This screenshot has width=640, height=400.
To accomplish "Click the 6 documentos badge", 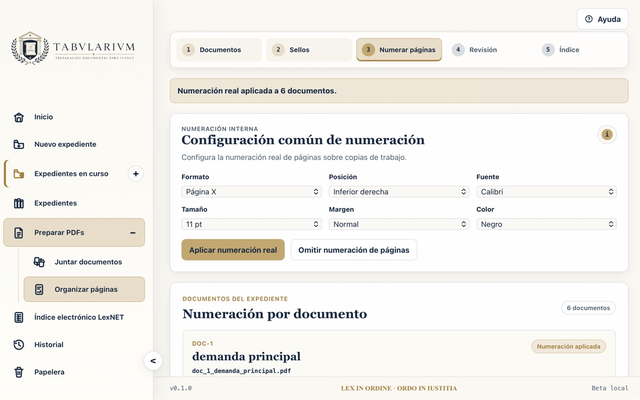I will 588,308.
